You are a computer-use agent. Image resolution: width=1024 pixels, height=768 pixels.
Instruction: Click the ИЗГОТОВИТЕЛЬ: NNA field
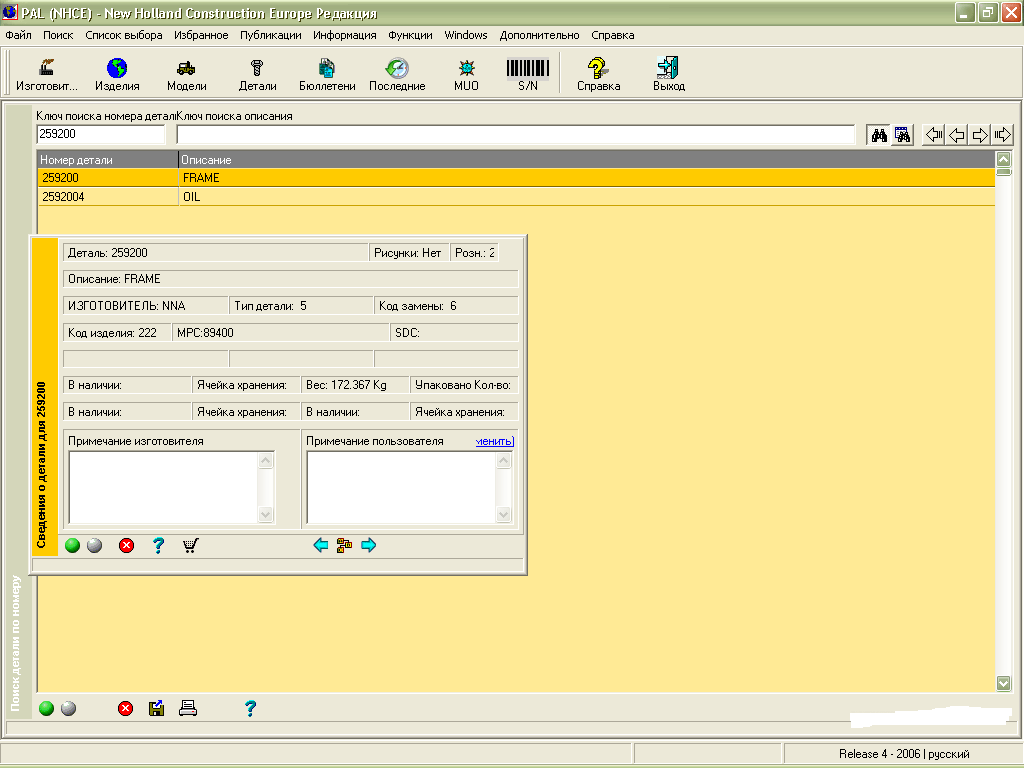pos(146,306)
